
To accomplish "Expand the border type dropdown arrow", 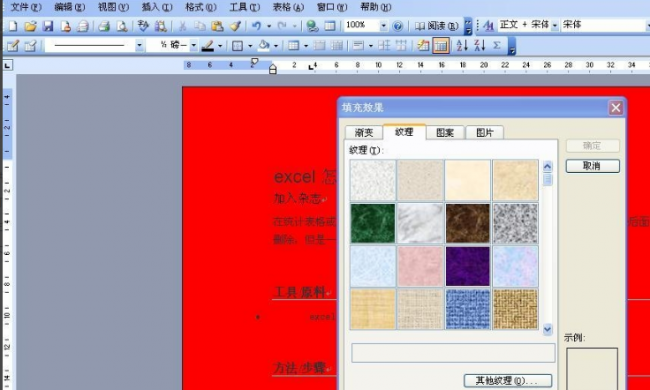I will click(250, 46).
